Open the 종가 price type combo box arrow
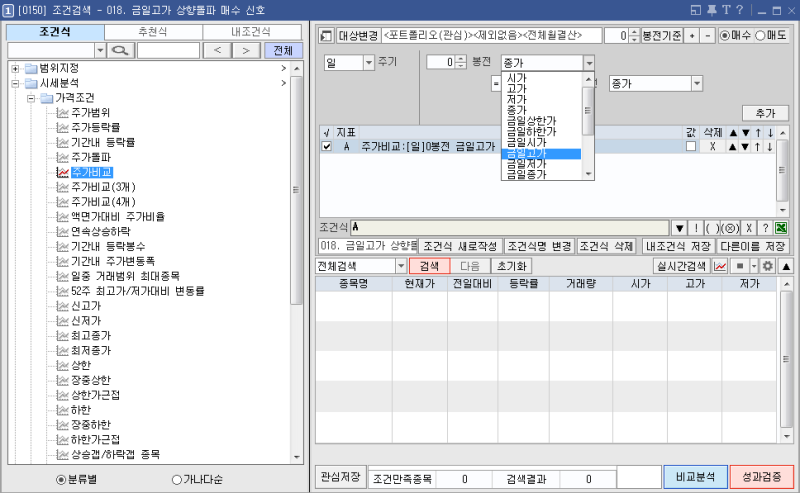Image resolution: width=800 pixels, height=493 pixels. (x=589, y=63)
